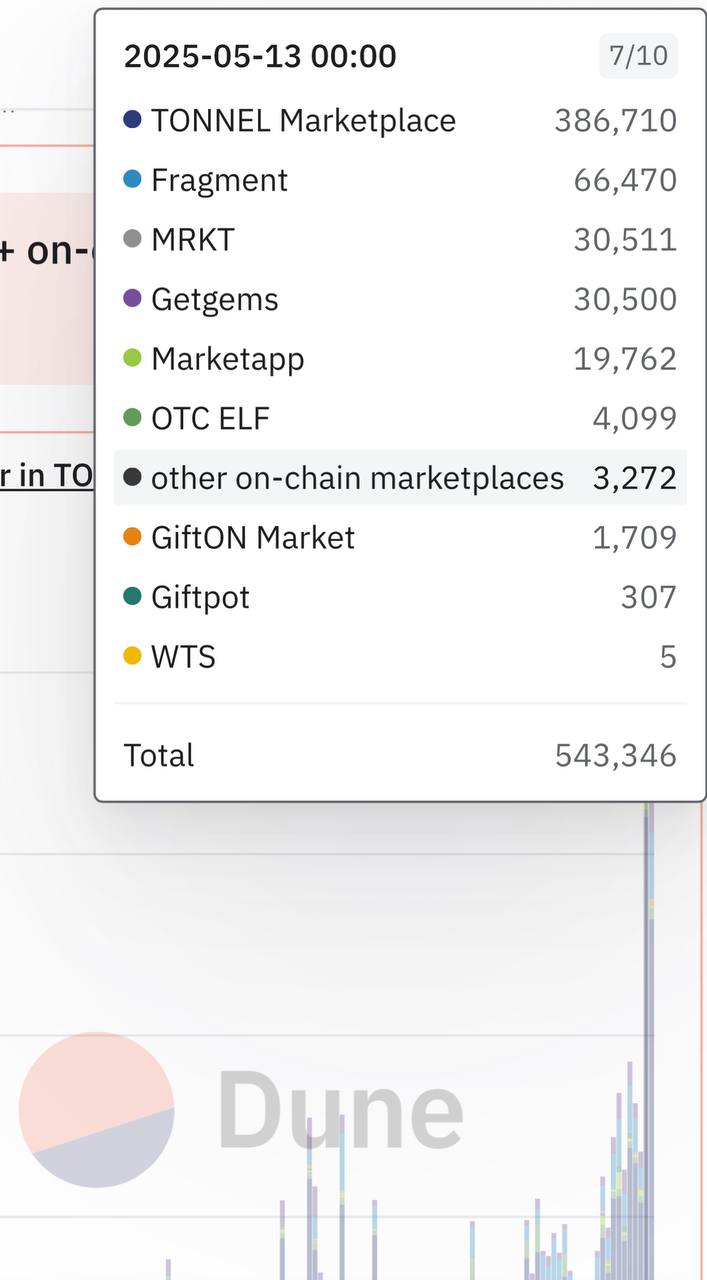Click the orange GiftON Market dot
The width and height of the screenshot is (707, 1280).
point(132,538)
